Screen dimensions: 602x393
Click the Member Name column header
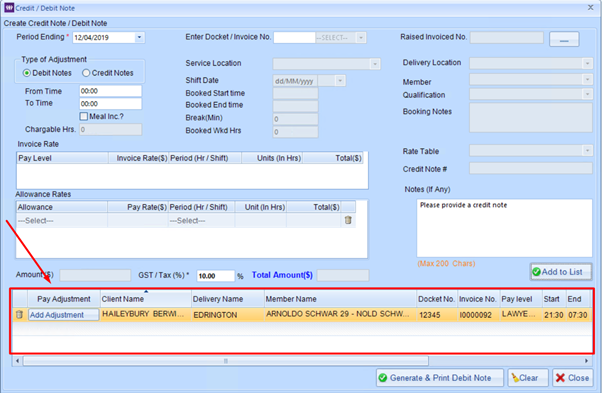coord(341,299)
